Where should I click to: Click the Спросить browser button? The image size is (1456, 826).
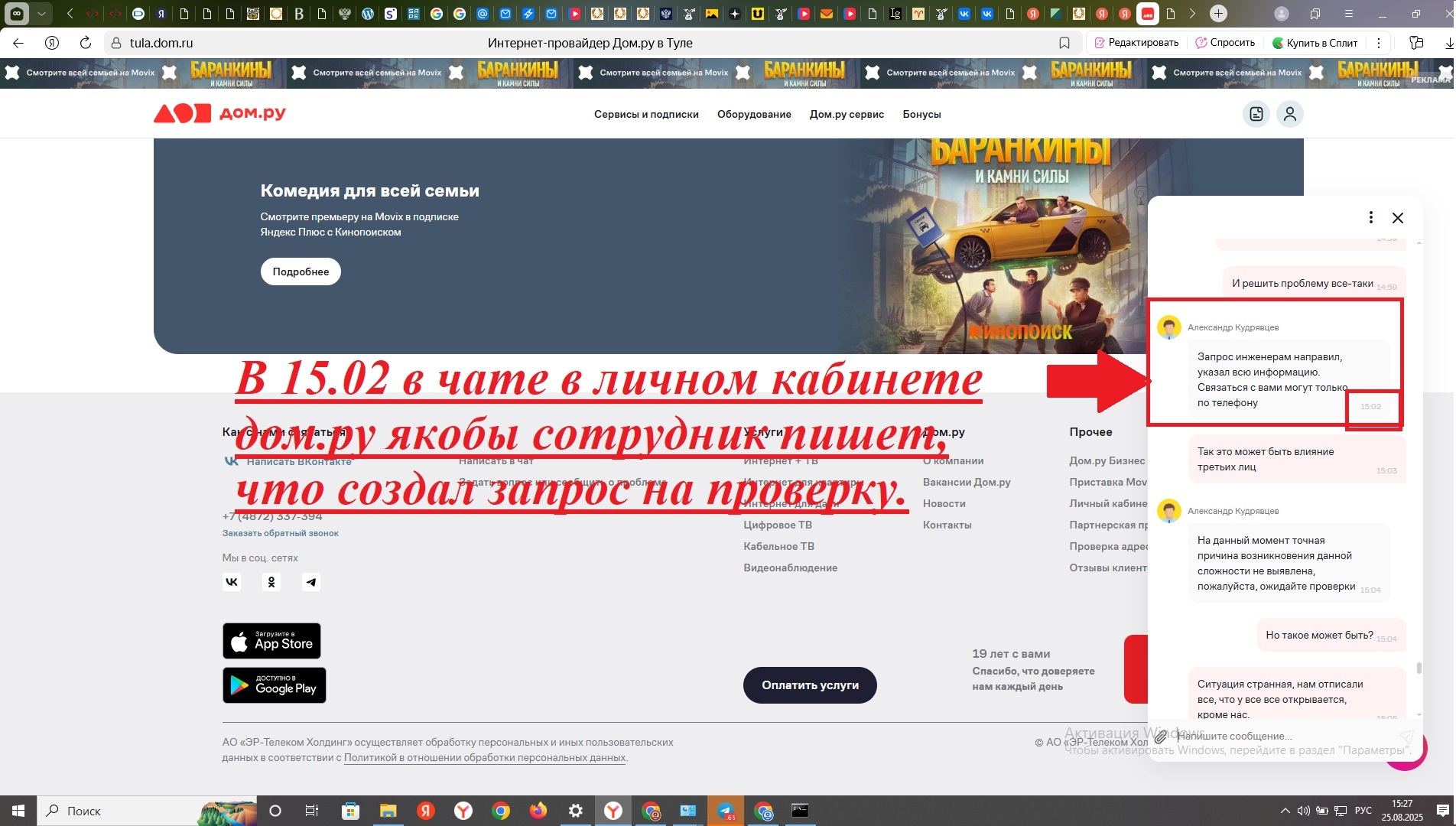(1225, 43)
